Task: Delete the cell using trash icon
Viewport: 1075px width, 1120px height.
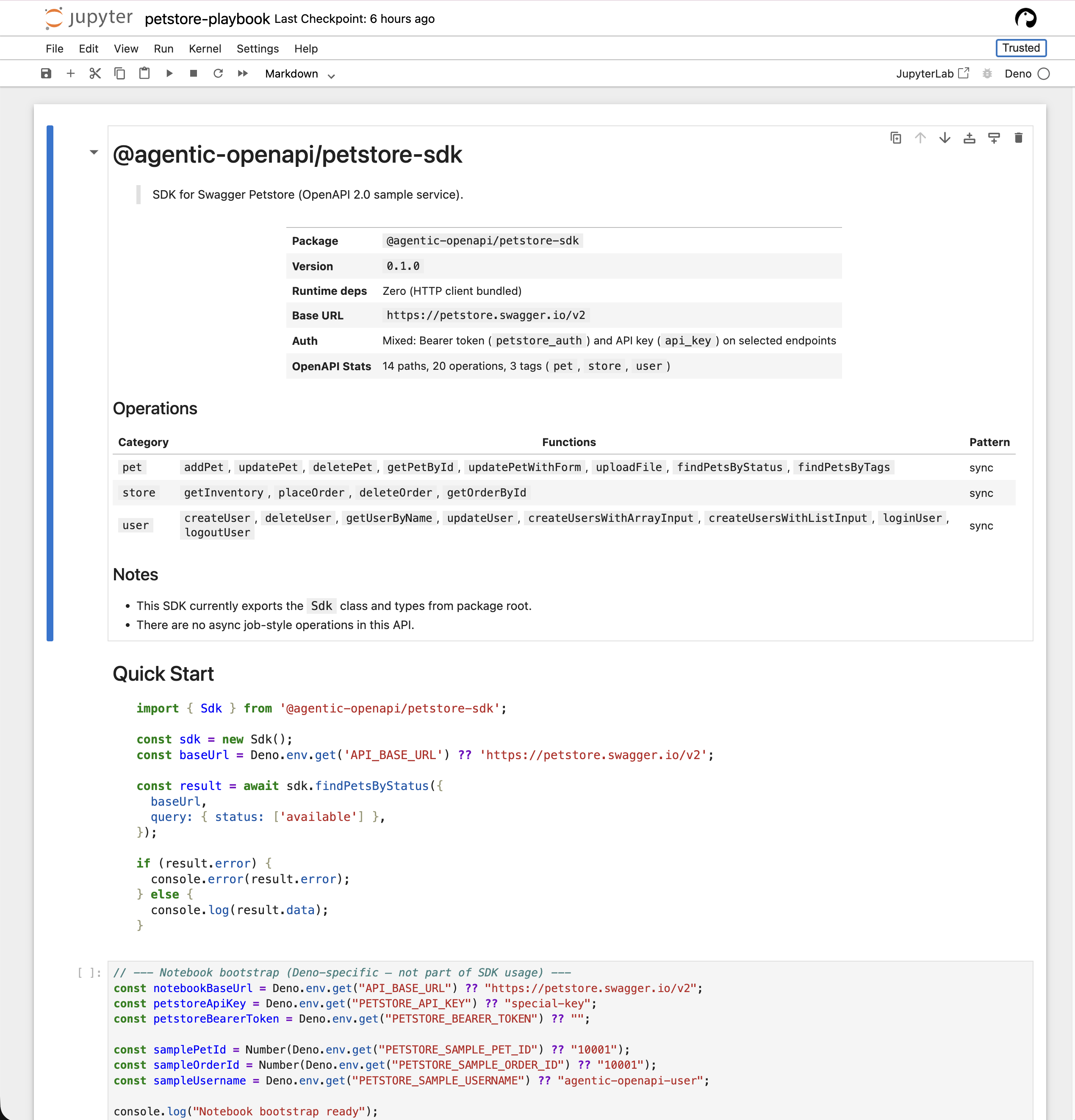Action: tap(1018, 138)
